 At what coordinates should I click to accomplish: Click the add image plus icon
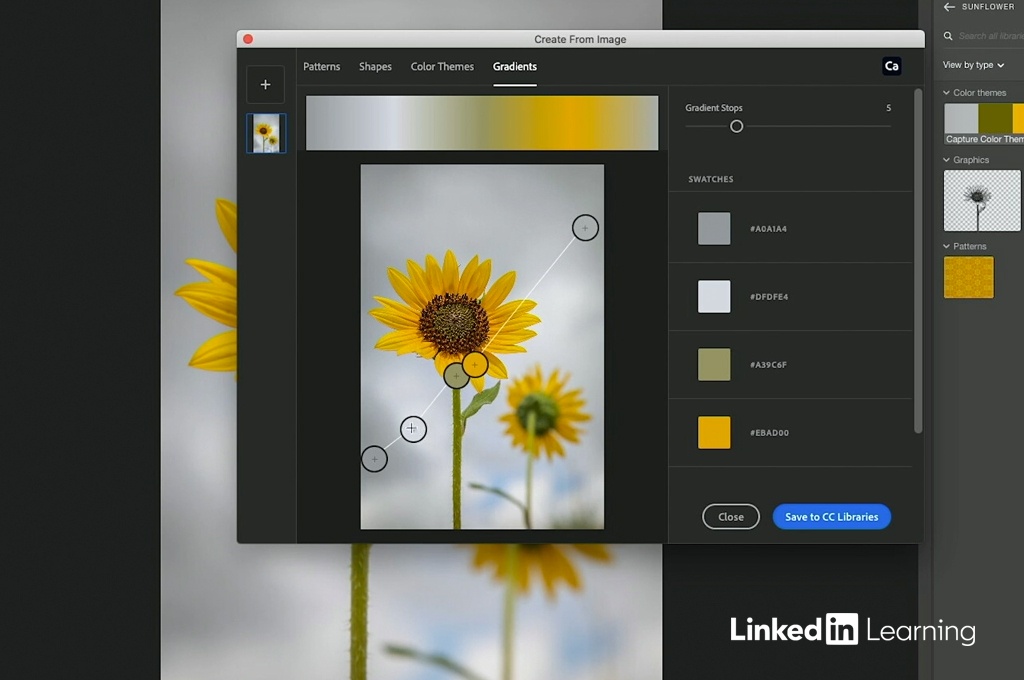[x=265, y=85]
